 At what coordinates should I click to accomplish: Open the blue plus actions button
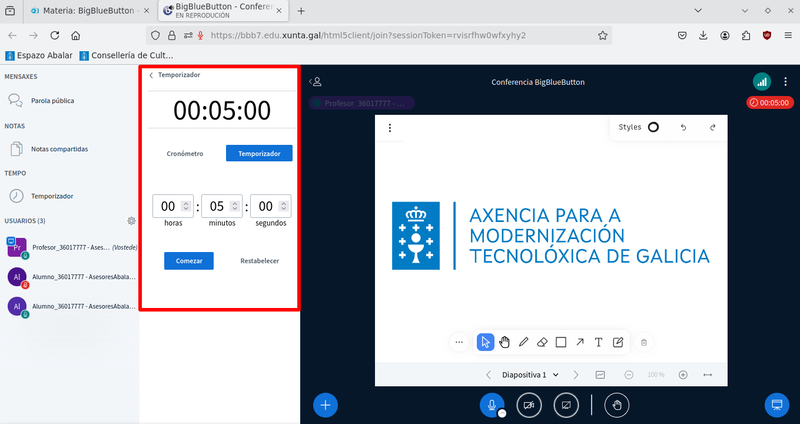click(326, 405)
